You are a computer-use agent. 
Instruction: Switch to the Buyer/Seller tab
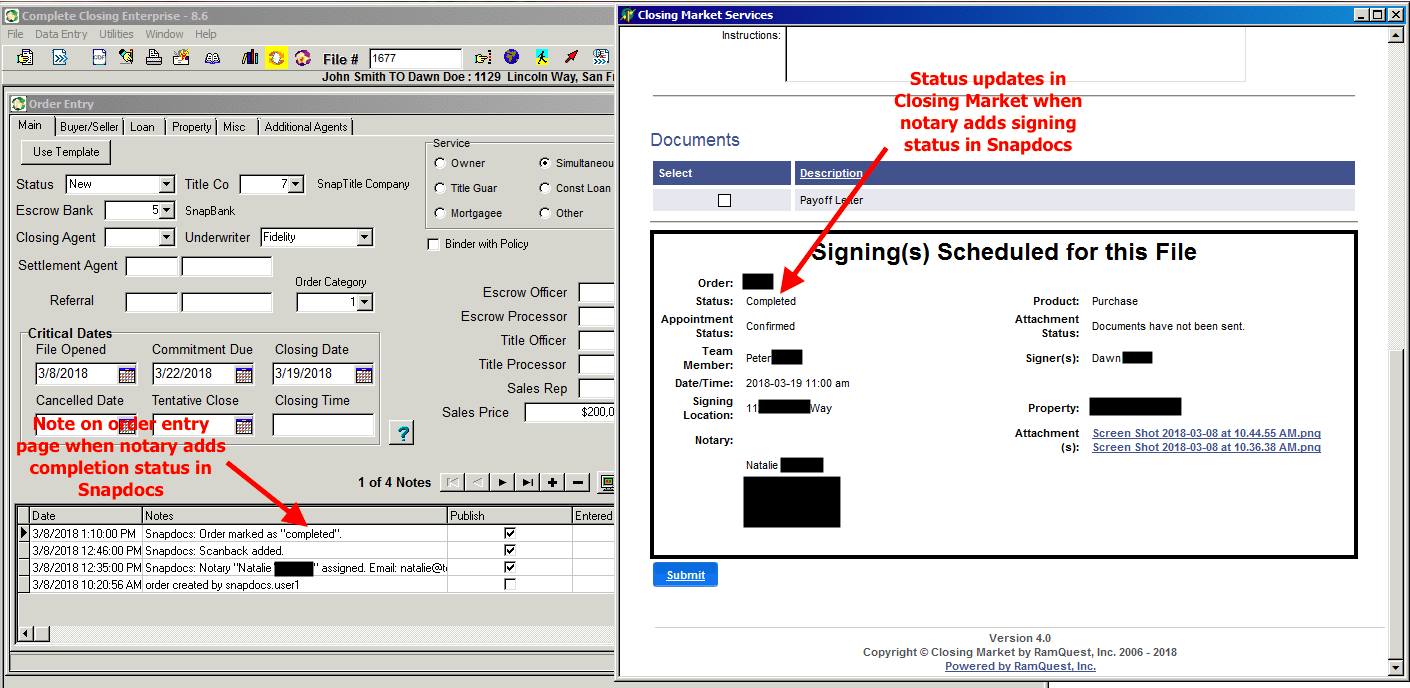[89, 127]
